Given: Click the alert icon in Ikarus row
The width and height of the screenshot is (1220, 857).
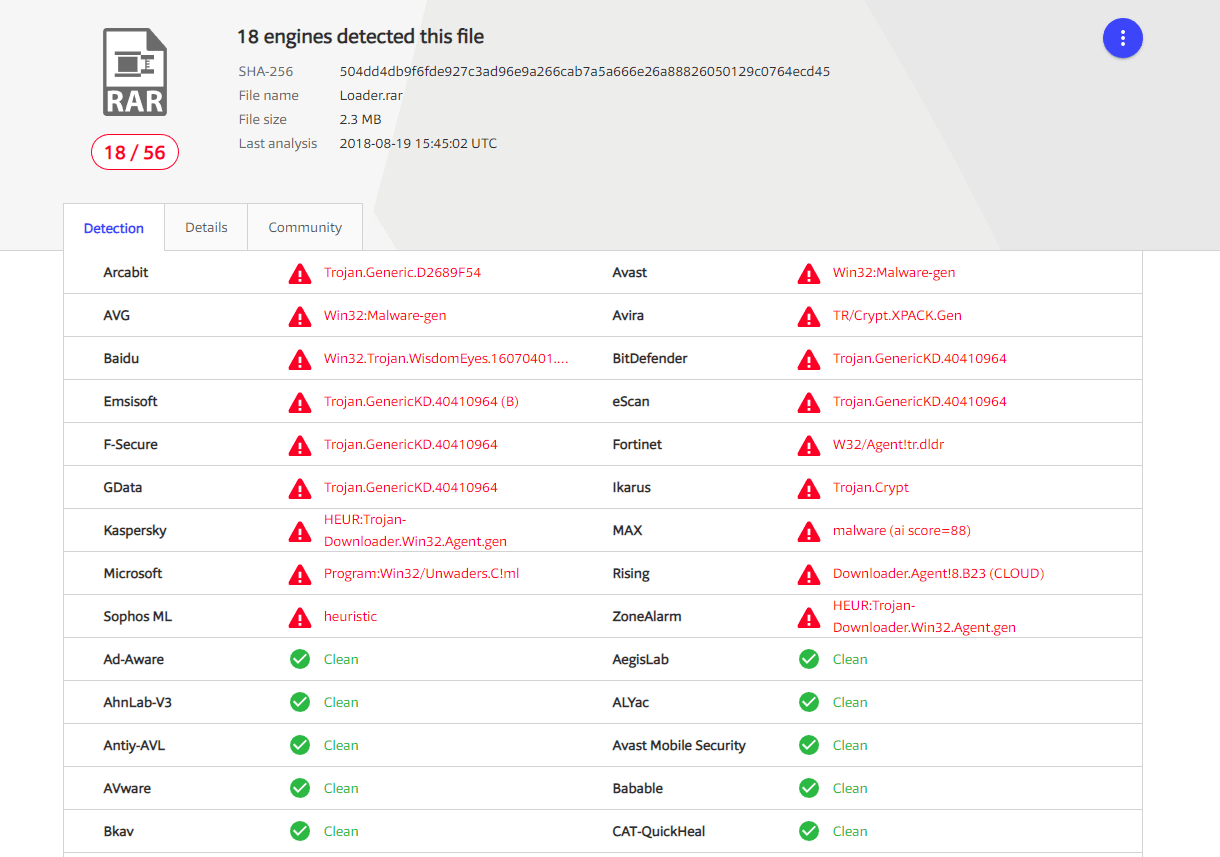Looking at the screenshot, I should click(x=809, y=488).
